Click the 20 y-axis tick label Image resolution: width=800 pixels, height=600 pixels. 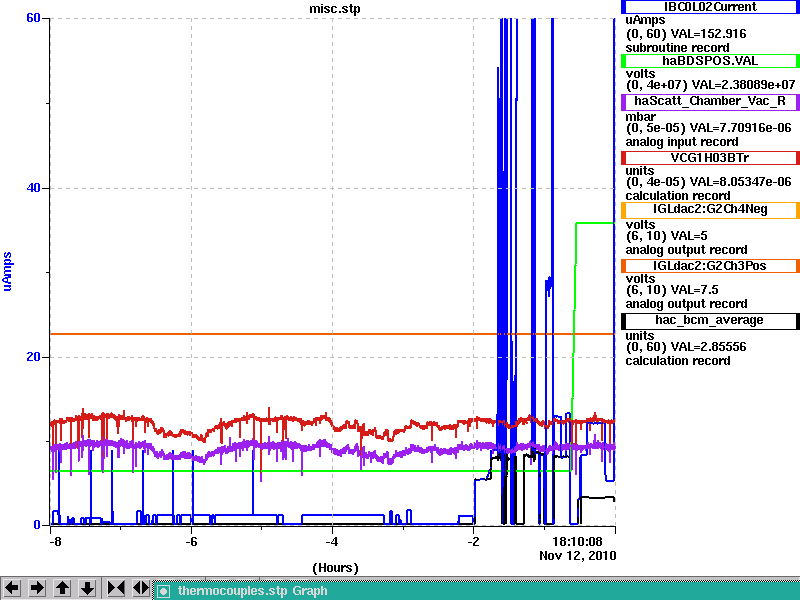click(33, 357)
